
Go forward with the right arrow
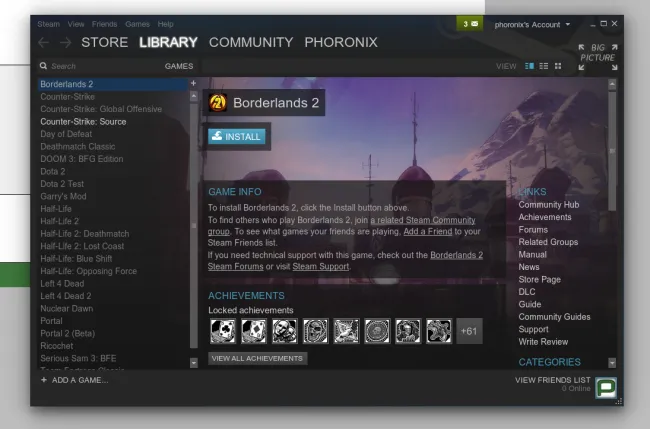(x=65, y=42)
